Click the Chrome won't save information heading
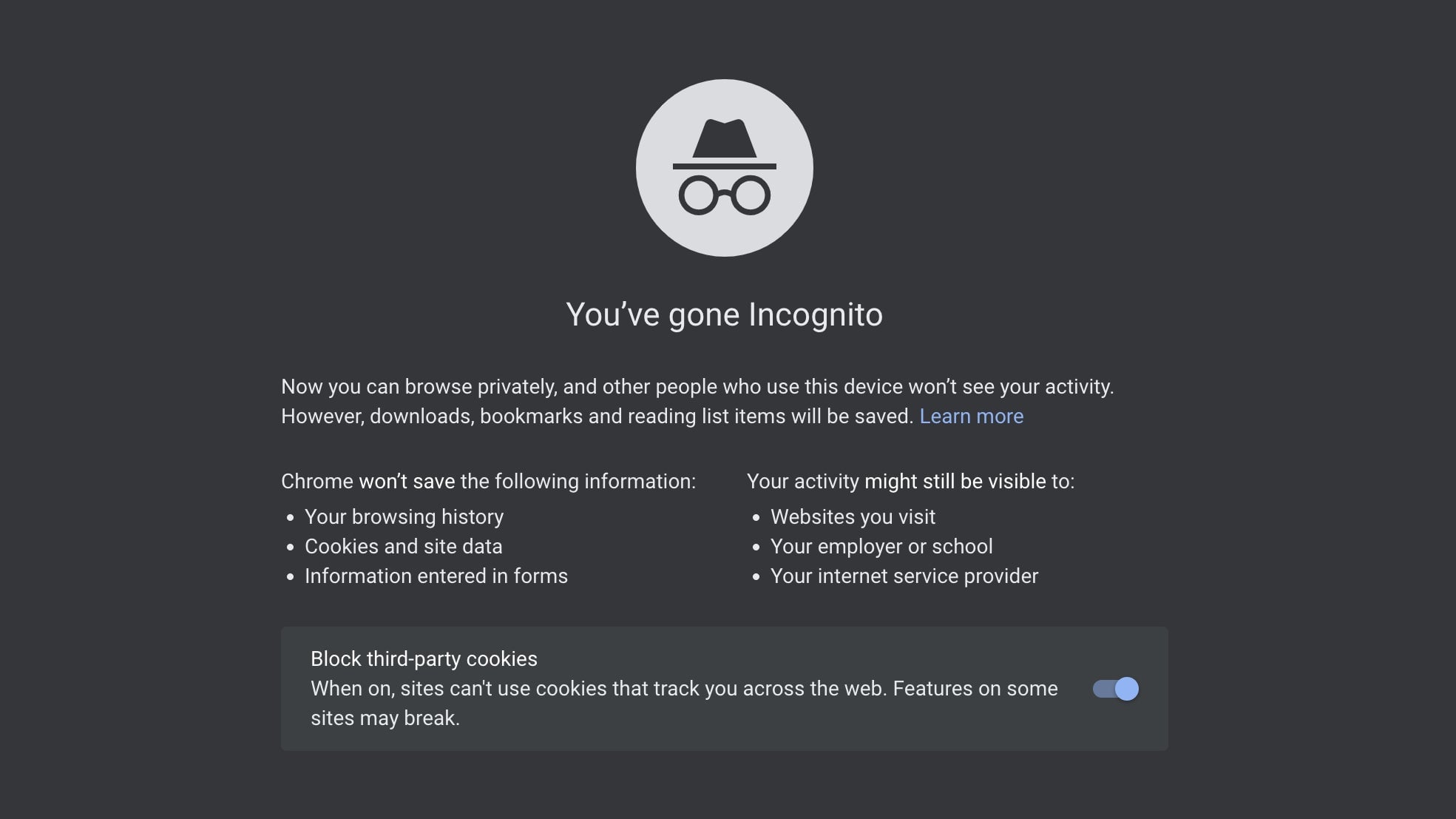1456x819 pixels. click(488, 481)
